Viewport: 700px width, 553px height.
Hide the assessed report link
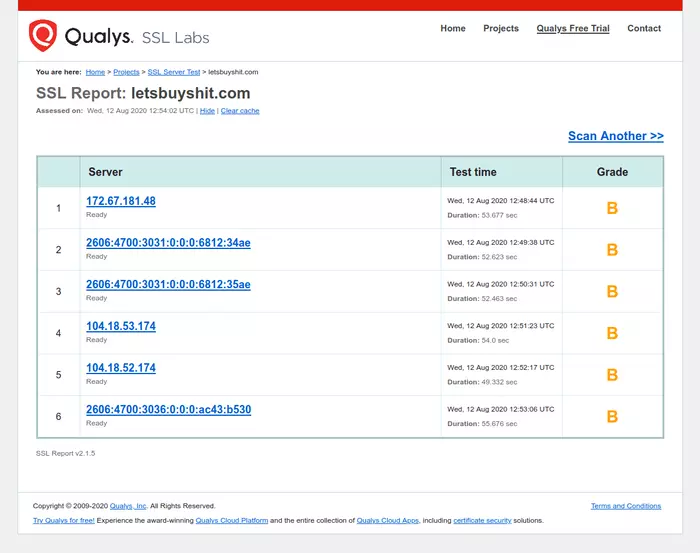point(207,111)
